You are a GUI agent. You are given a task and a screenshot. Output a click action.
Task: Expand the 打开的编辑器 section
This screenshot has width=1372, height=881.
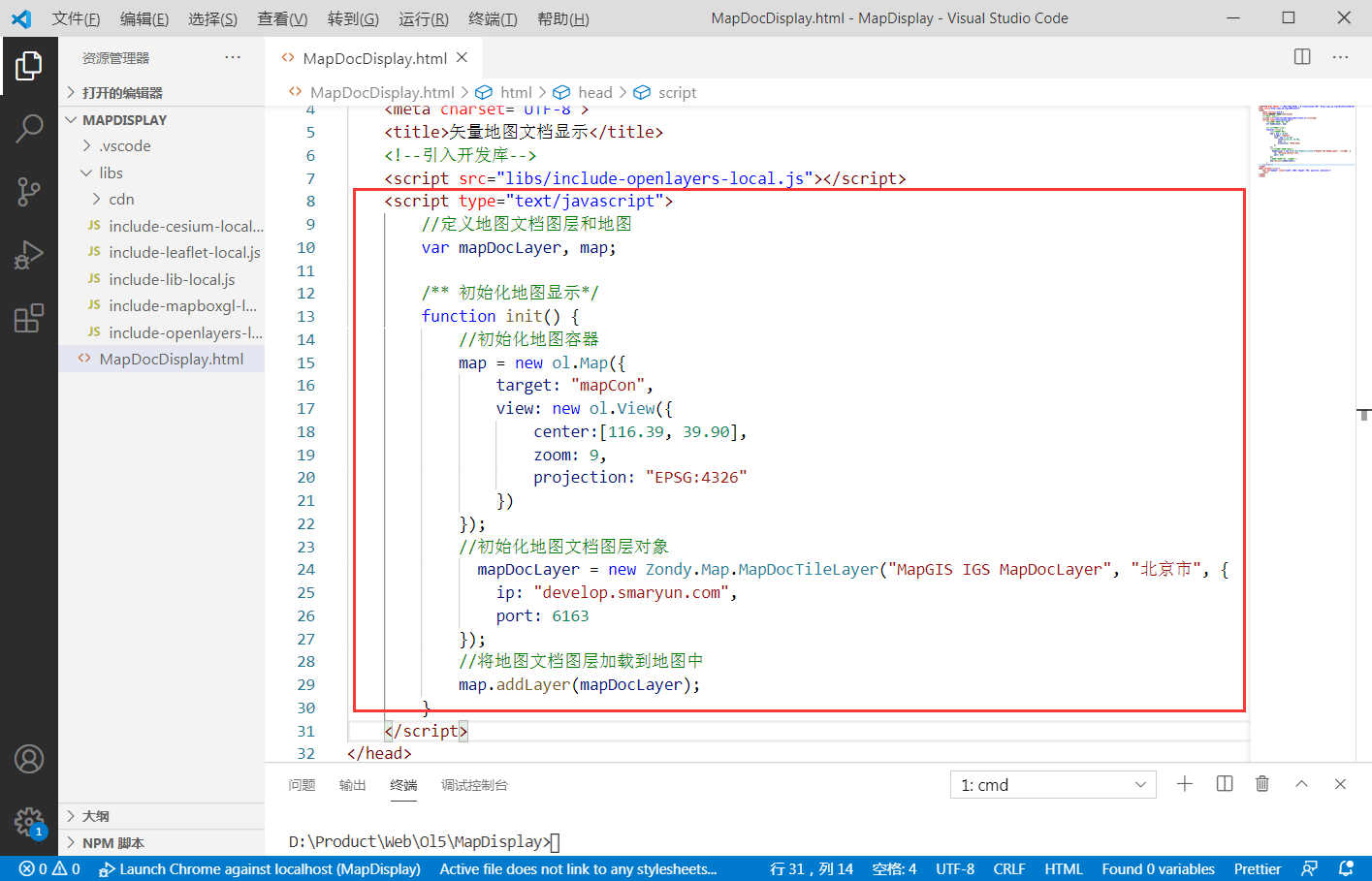tap(161, 92)
